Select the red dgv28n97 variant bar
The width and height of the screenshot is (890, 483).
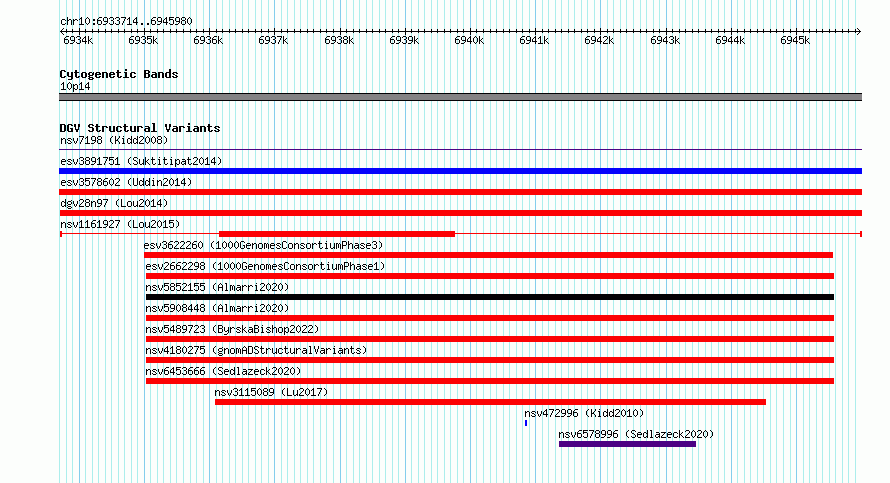460,213
